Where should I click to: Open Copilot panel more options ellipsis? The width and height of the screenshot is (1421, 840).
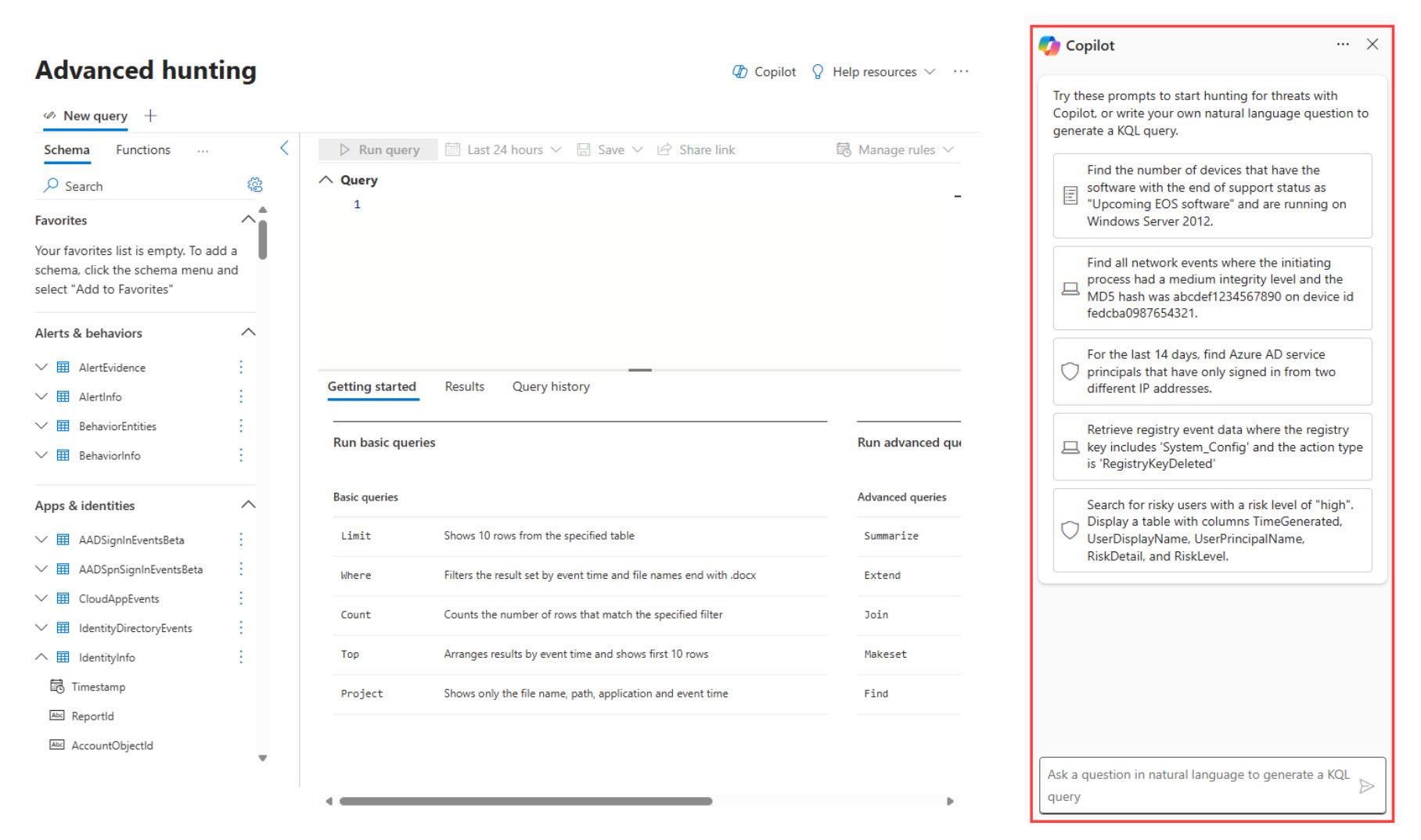[x=1343, y=45]
